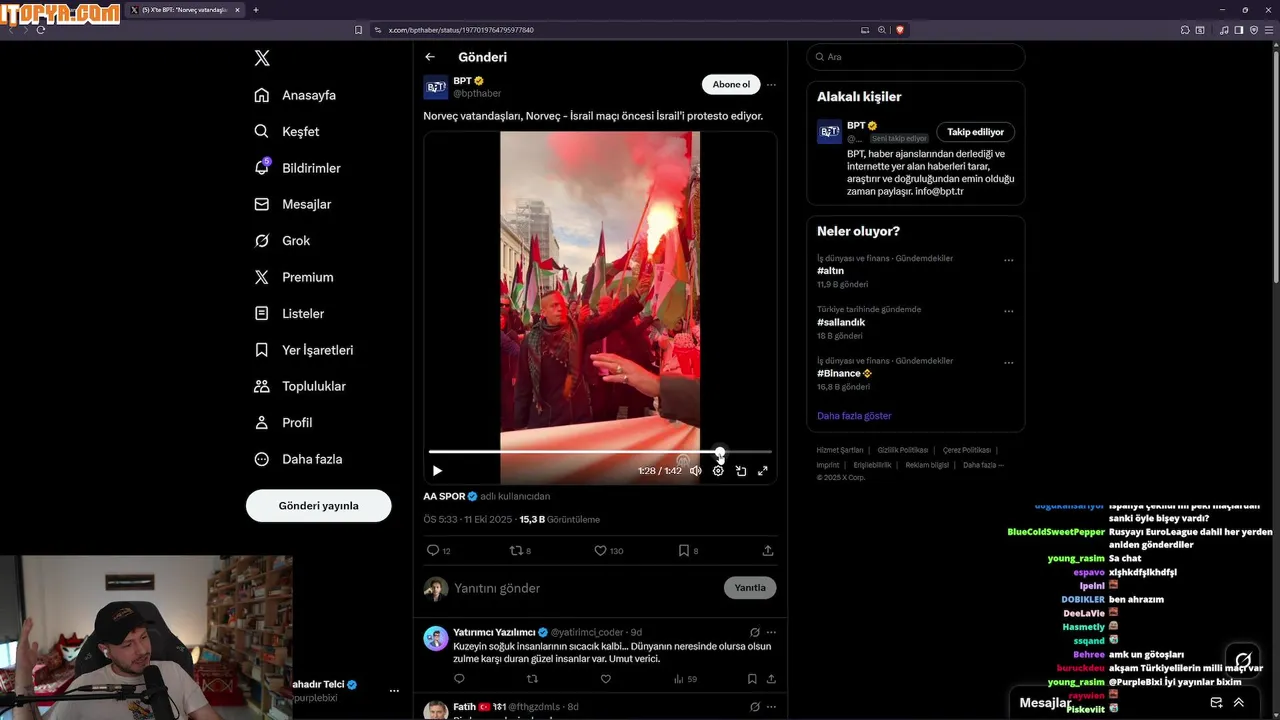
Task: Click bookmark icon in address bar
Action: 359,30
